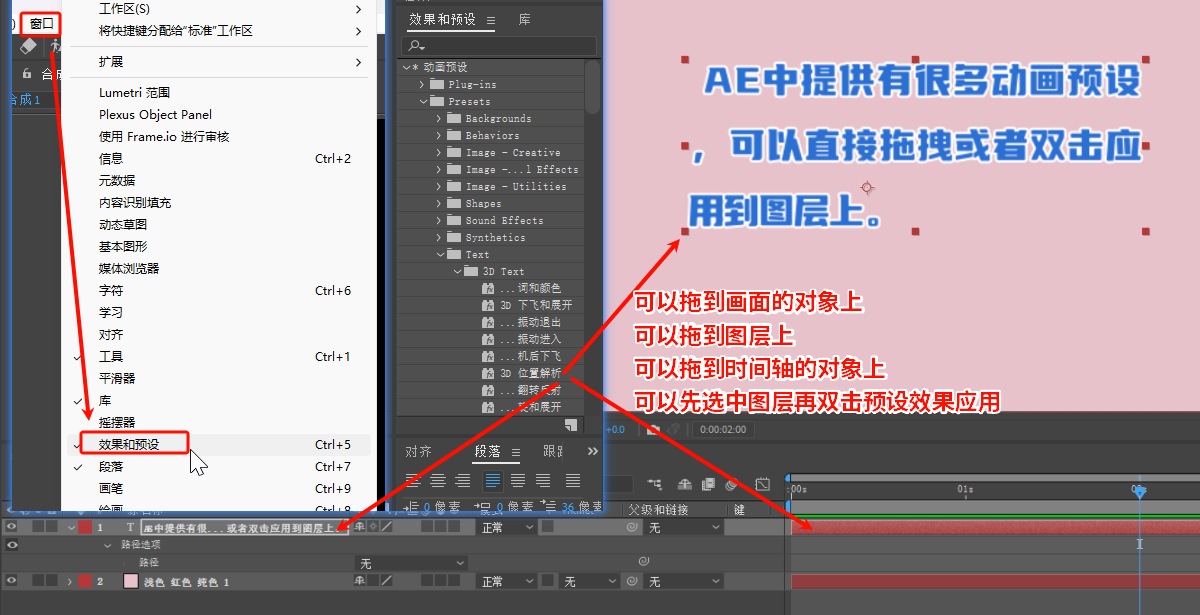Click the pink solid swatch on layer 2
1200x615 pixels.
pyautogui.click(x=130, y=581)
